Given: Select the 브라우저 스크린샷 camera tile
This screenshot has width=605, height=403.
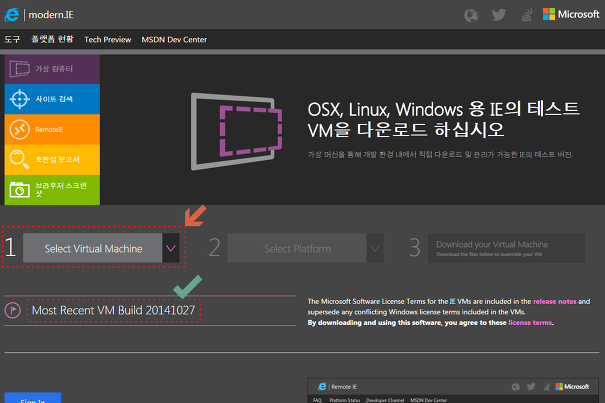Looking at the screenshot, I should coord(52,190).
